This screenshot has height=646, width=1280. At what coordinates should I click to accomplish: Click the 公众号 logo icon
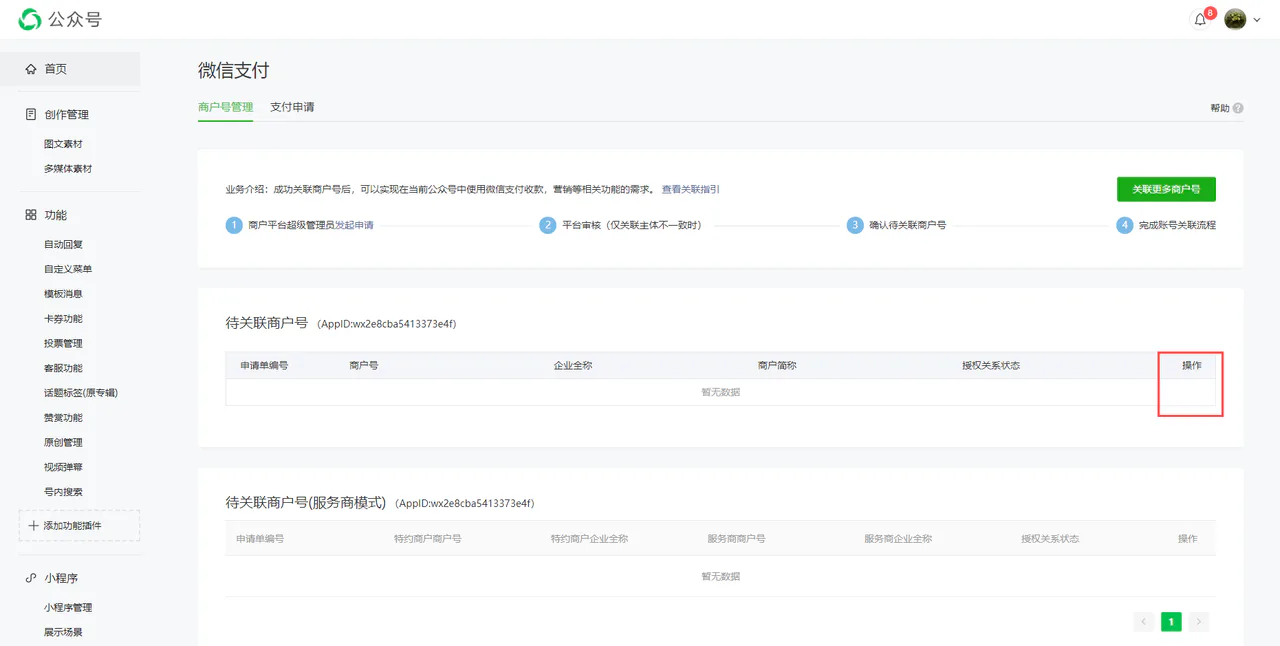pyautogui.click(x=30, y=20)
